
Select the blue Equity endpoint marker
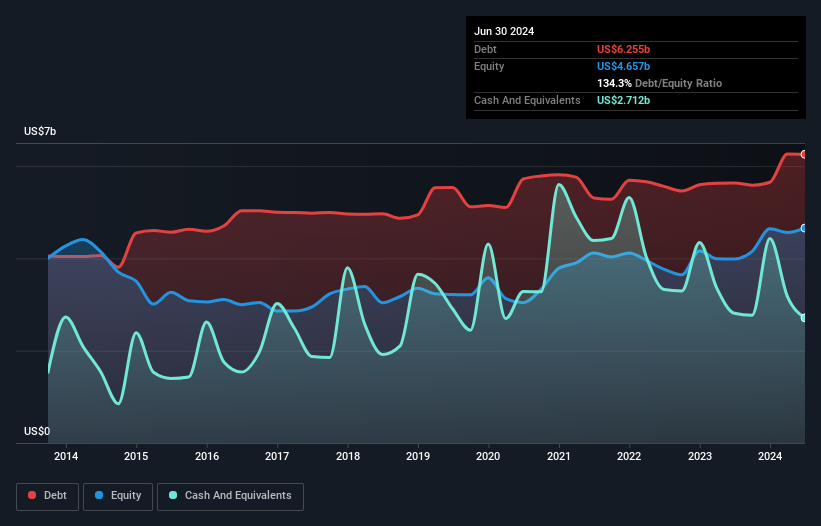(804, 228)
